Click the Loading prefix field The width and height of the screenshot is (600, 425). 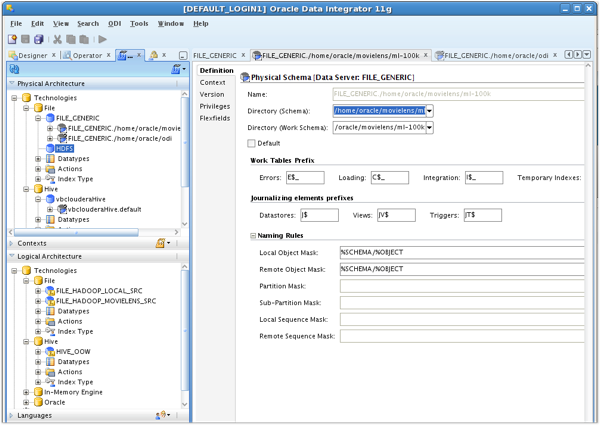click(x=390, y=177)
